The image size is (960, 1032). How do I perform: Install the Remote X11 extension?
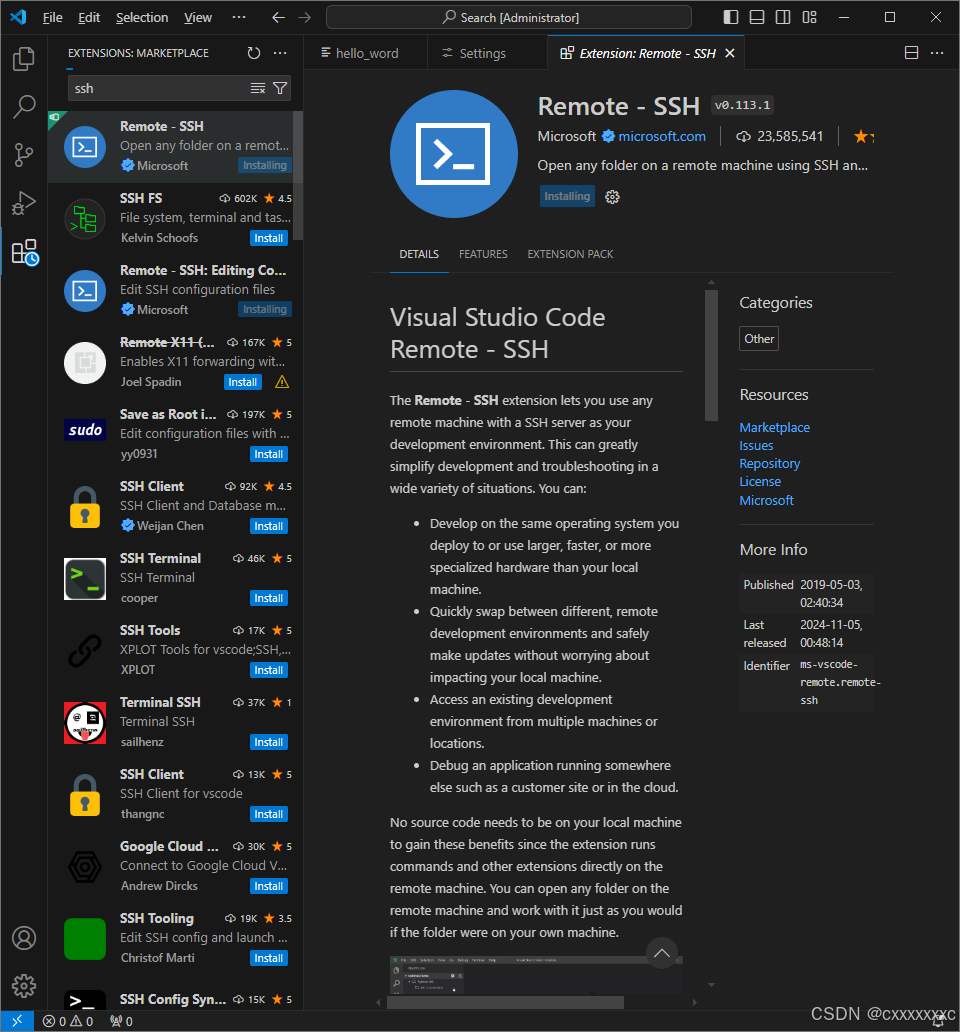[243, 382]
